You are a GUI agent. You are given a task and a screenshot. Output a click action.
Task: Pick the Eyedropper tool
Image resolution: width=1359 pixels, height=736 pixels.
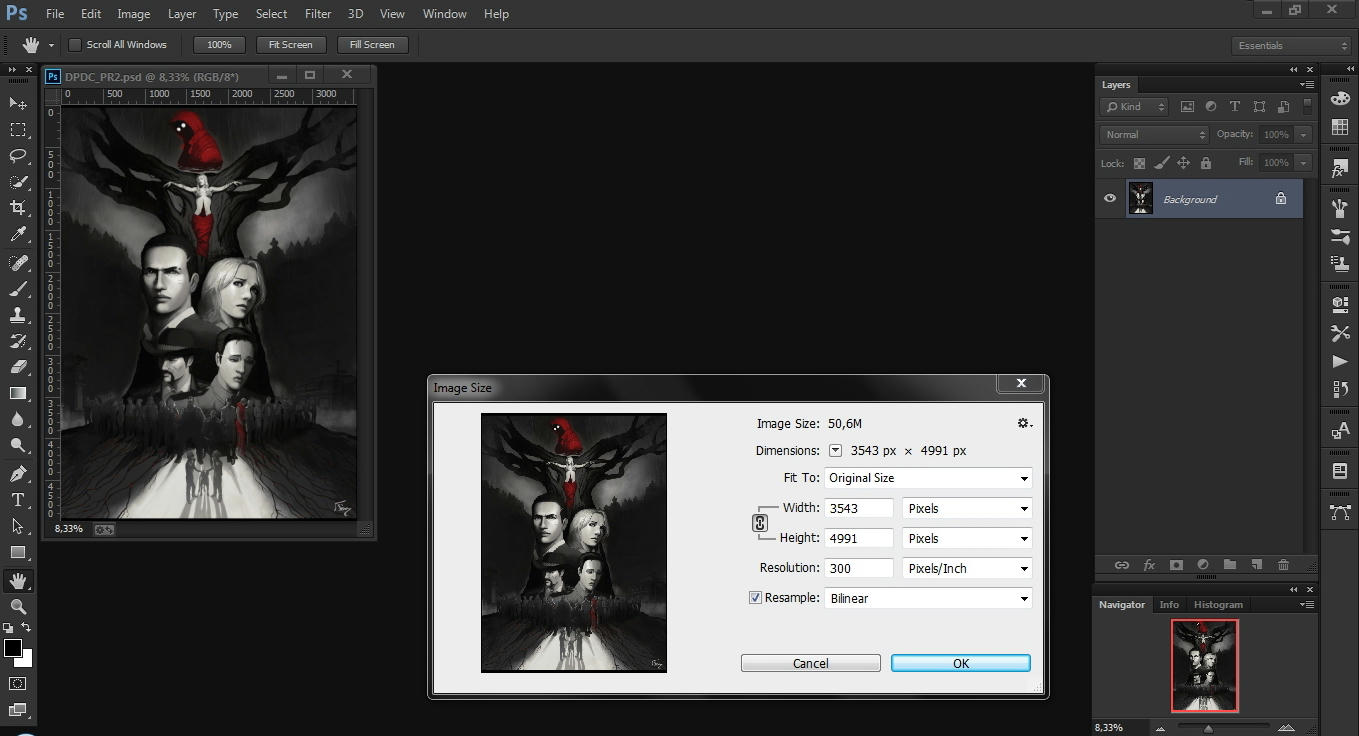pyautogui.click(x=18, y=234)
